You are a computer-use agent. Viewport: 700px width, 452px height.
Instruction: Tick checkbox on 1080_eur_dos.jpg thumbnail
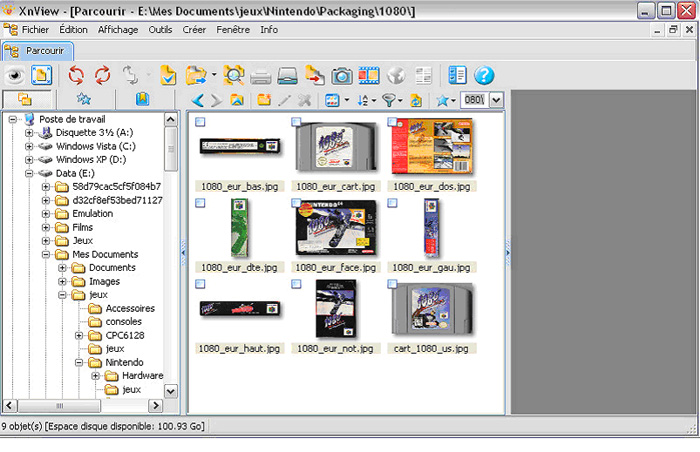pyautogui.click(x=392, y=122)
